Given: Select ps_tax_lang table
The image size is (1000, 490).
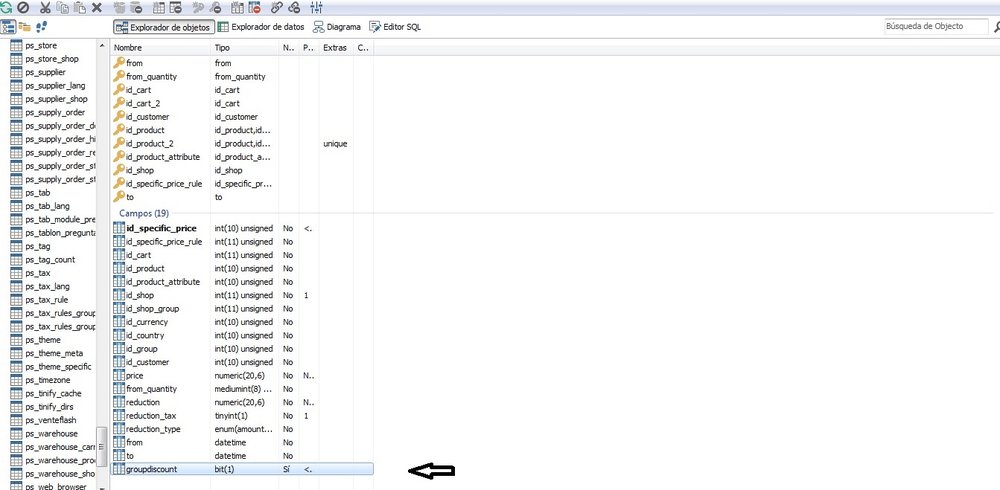Looking at the screenshot, I should pos(48,286).
